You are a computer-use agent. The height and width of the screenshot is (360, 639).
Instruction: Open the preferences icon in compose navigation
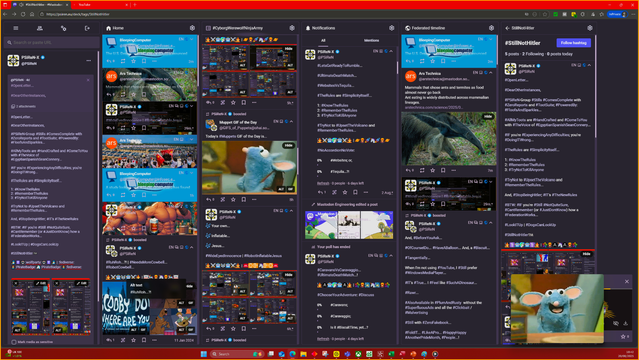tap(64, 28)
